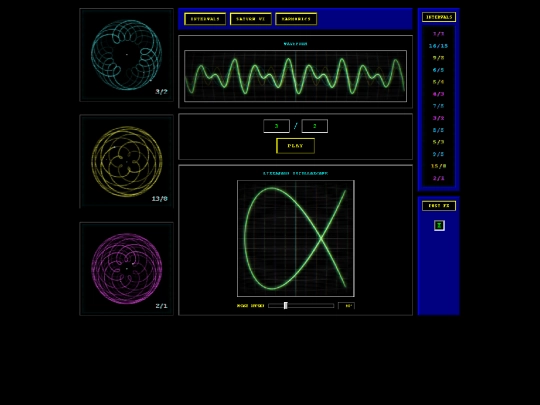Viewport: 540px width, 405px height.
Task: Open the magenta 2/1 harmonograph thumbnail
Action: click(x=126, y=269)
